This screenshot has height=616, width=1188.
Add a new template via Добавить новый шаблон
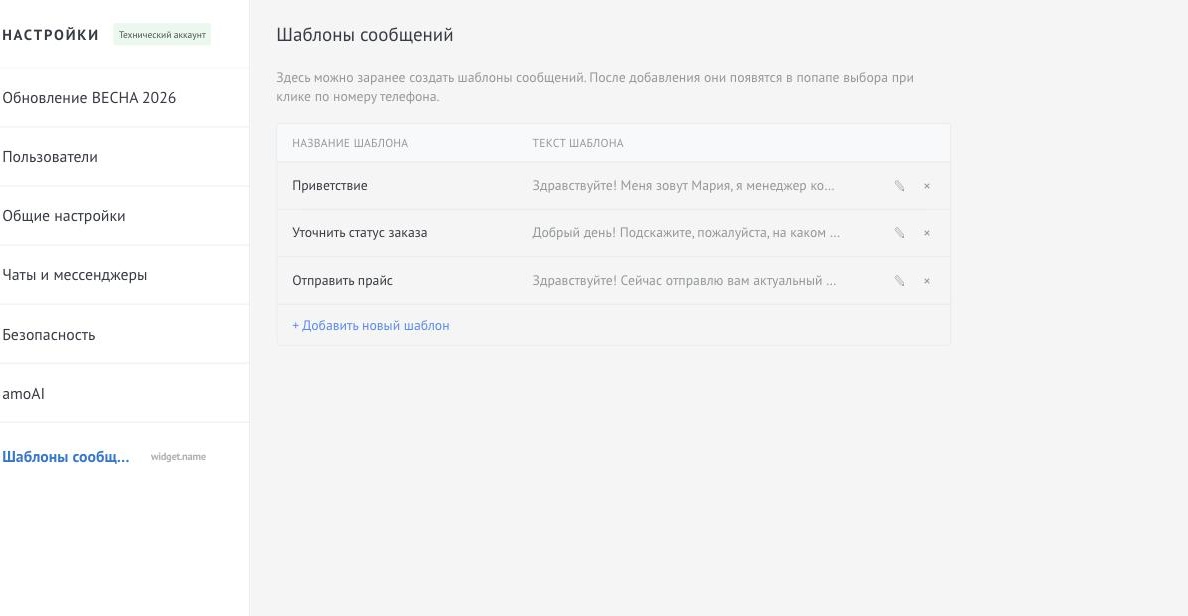pyautogui.click(x=370, y=325)
